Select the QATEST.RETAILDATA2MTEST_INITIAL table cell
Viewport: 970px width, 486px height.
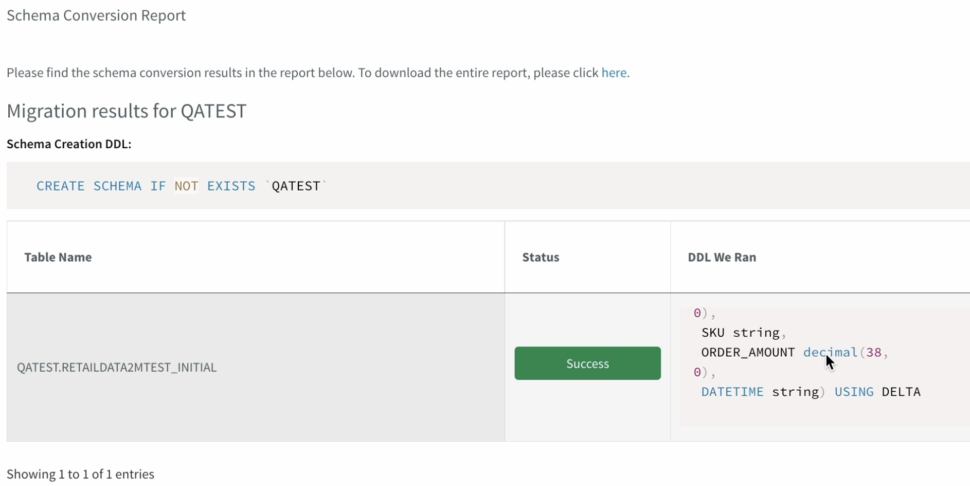[117, 367]
